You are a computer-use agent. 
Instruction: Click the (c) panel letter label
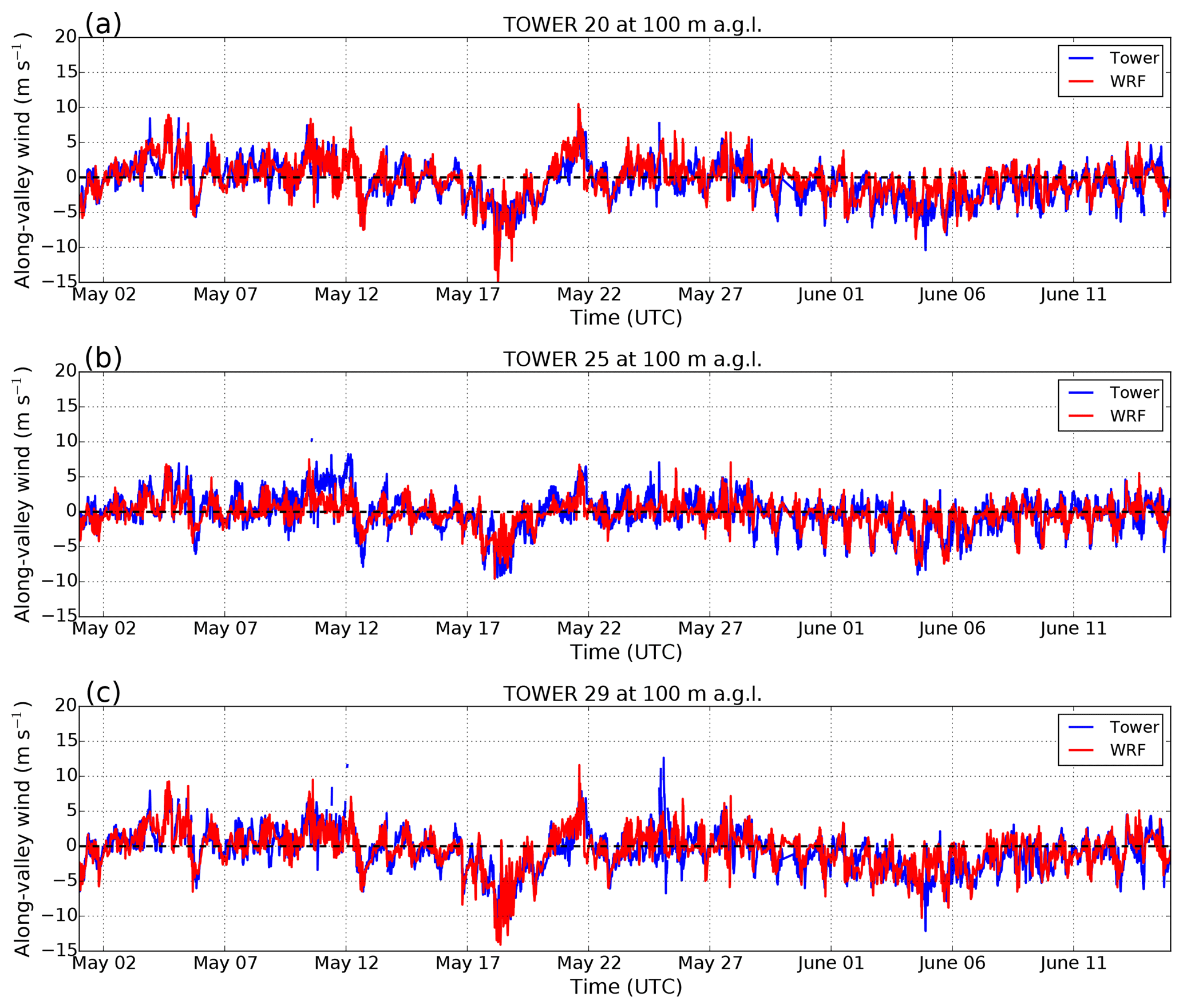[x=103, y=693]
